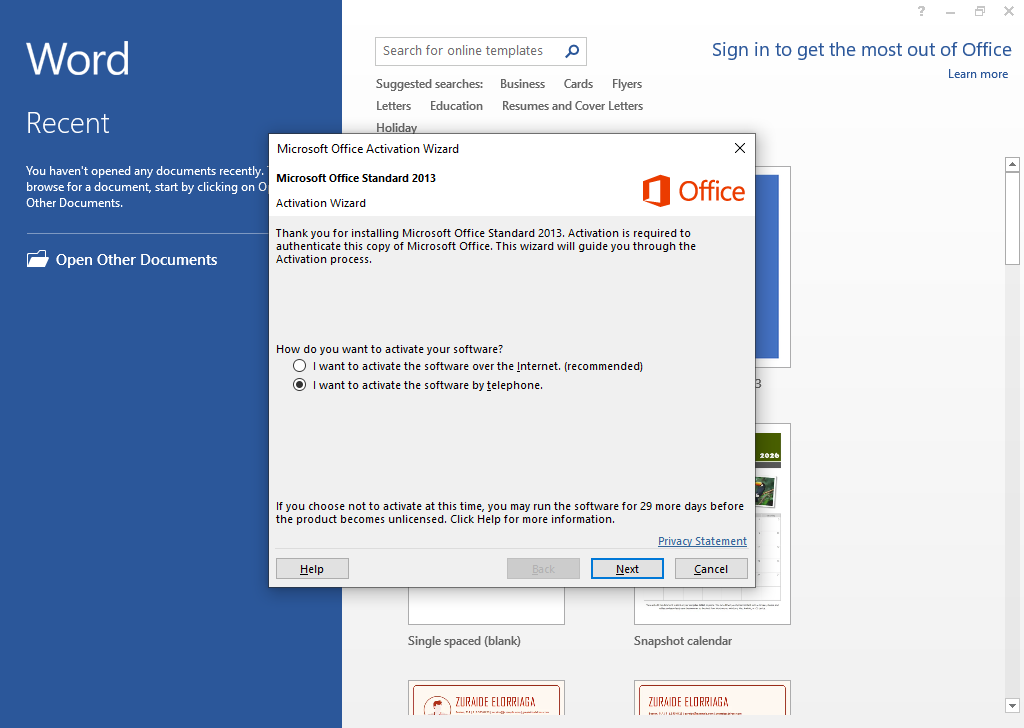Click the Business suggested search
The height and width of the screenshot is (728, 1024).
522,84
